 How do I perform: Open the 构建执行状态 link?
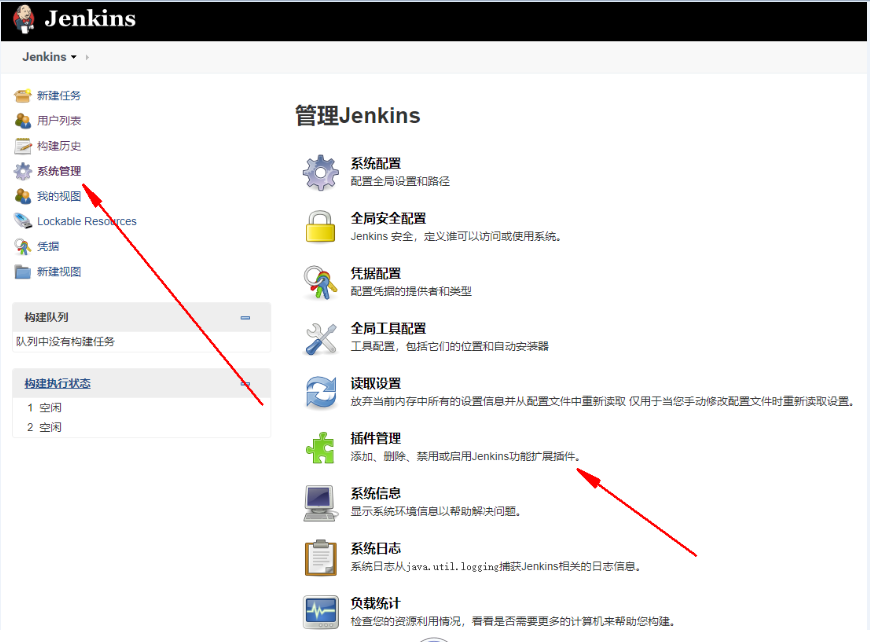[x=58, y=383]
